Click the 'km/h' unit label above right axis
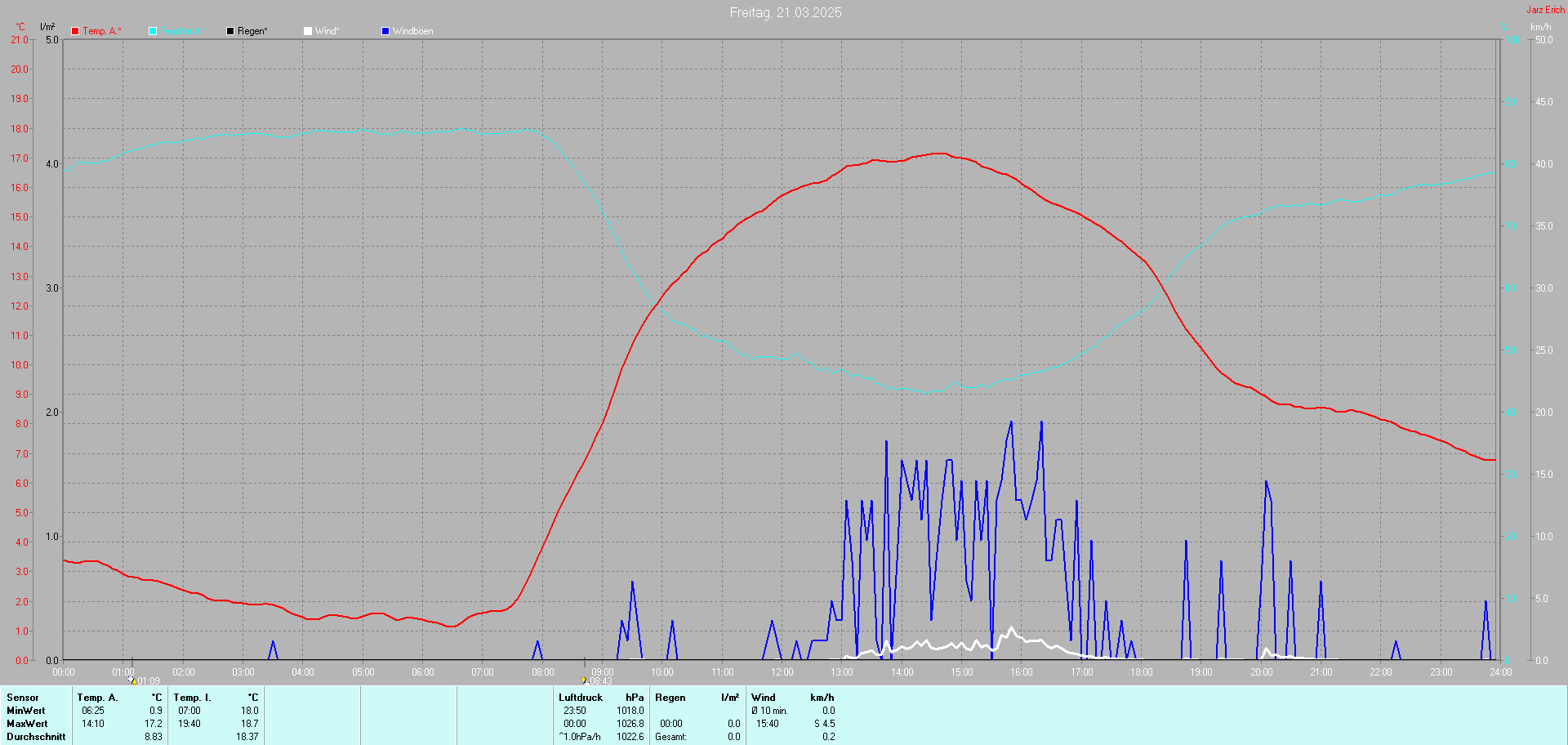The image size is (1568, 745). [x=1541, y=27]
